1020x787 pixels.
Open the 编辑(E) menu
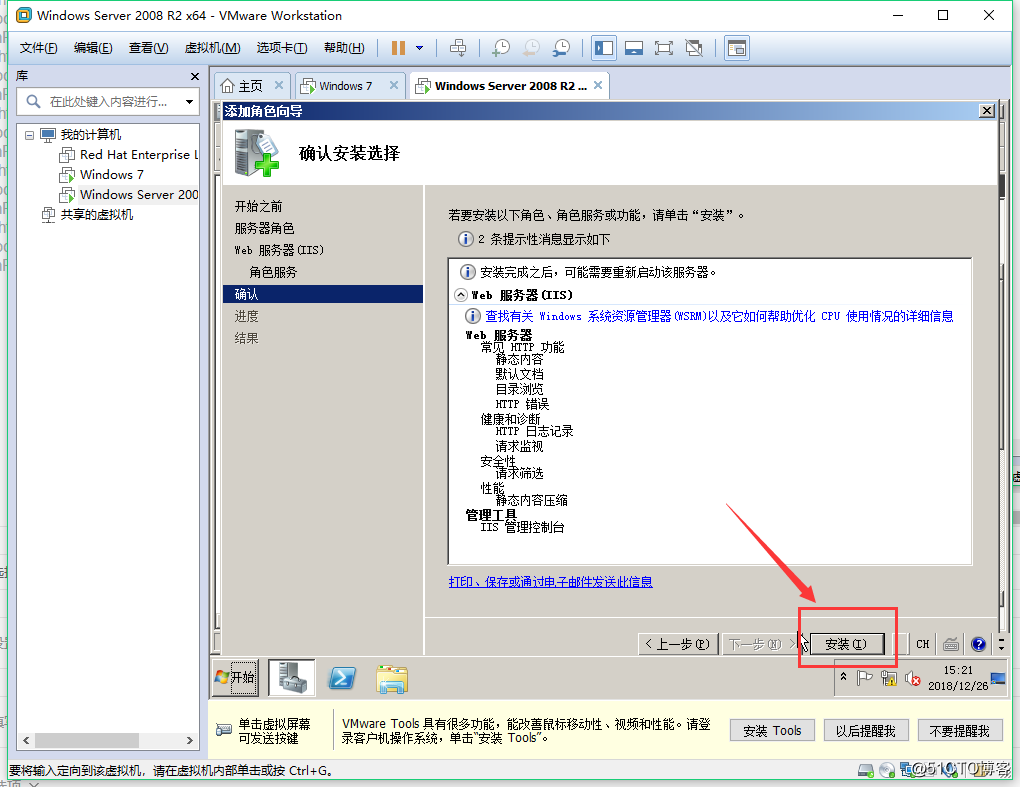pyautogui.click(x=93, y=47)
